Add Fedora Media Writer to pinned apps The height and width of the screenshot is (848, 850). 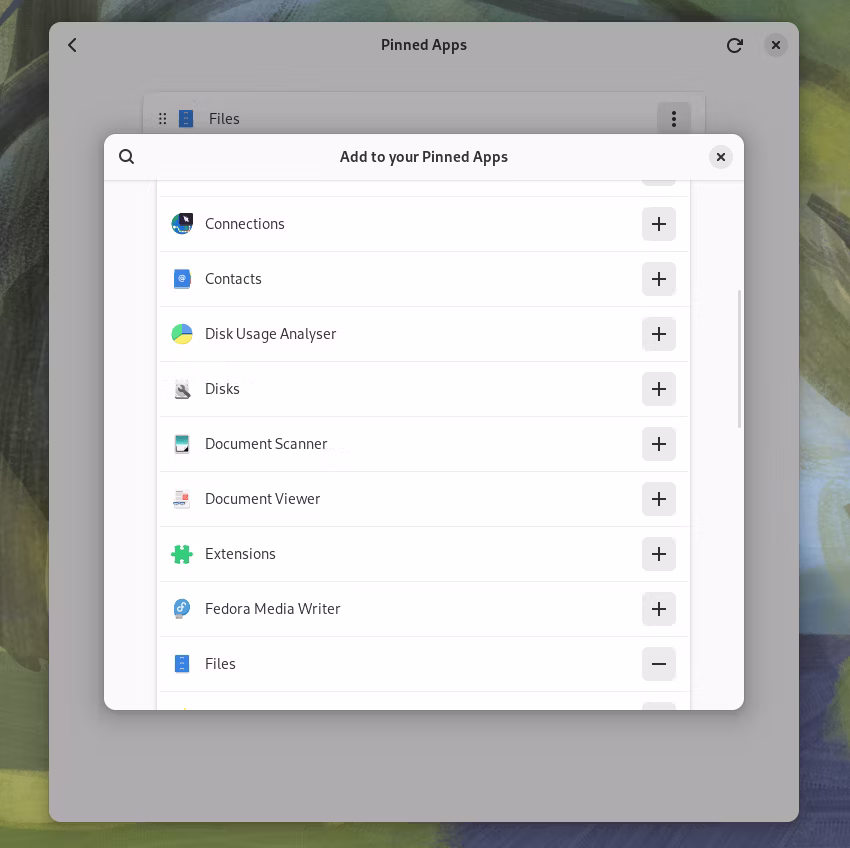(x=658, y=609)
